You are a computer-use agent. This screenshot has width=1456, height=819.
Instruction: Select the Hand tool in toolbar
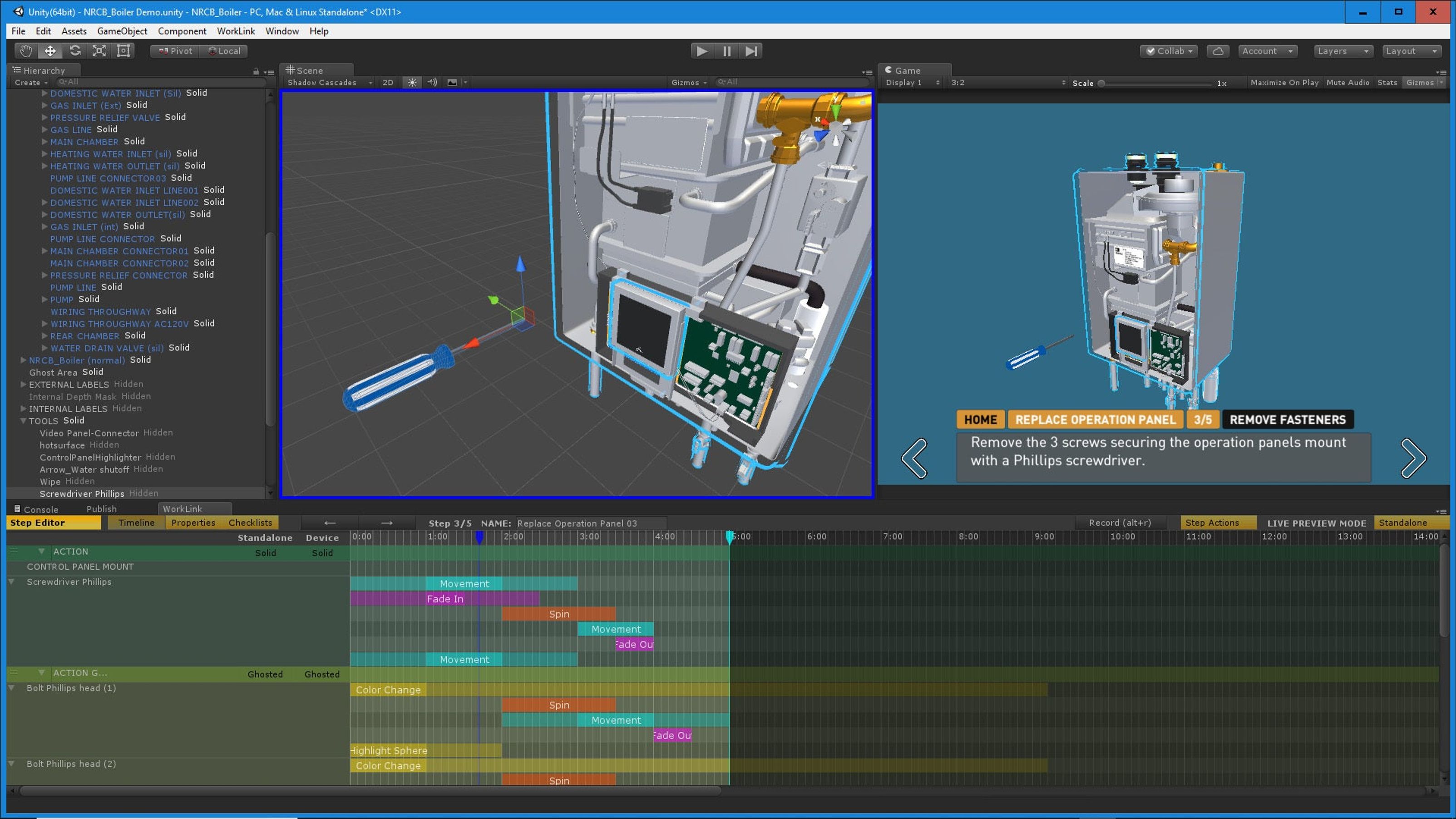[25, 51]
